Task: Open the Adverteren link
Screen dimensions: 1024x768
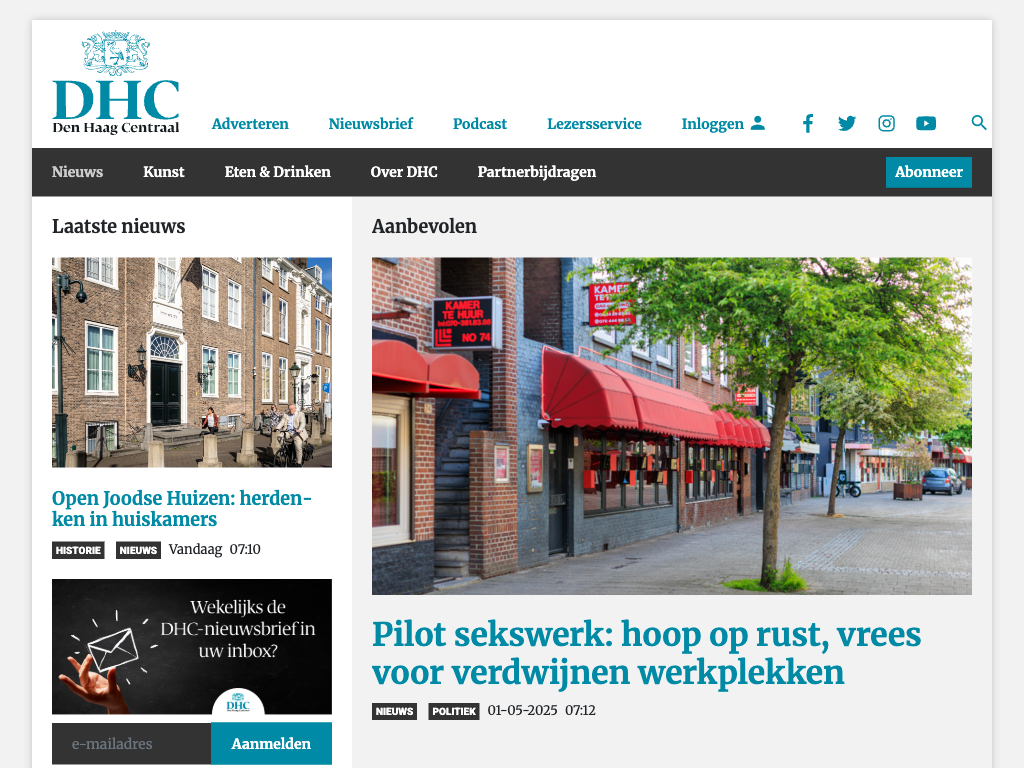Action: [250, 124]
